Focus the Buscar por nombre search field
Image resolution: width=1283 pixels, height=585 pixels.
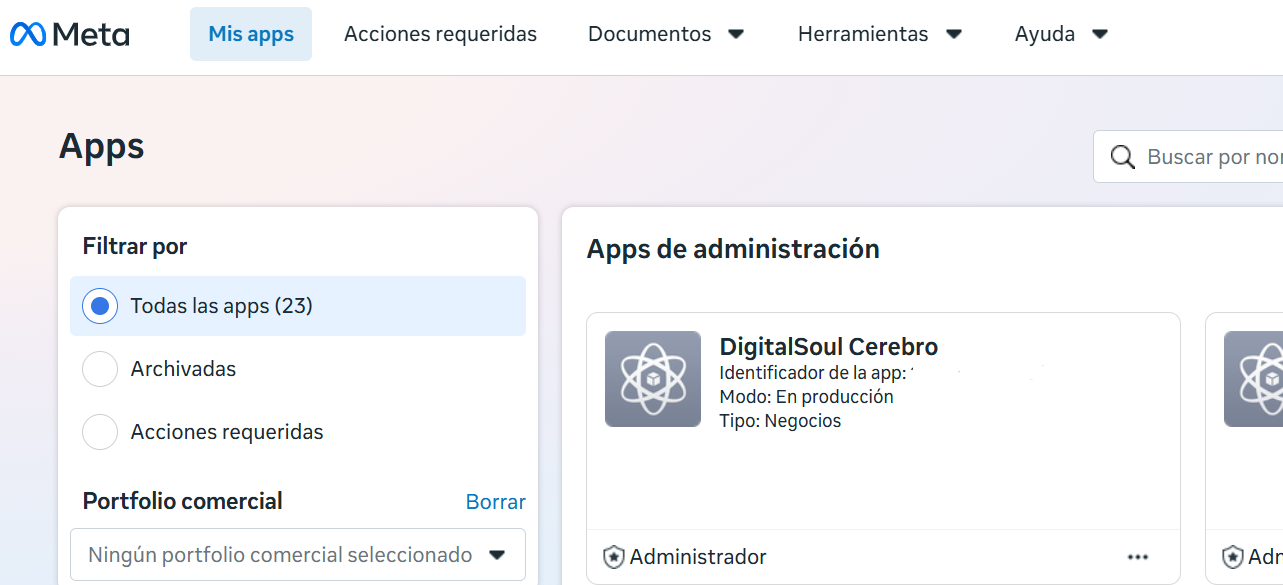[1188, 157]
